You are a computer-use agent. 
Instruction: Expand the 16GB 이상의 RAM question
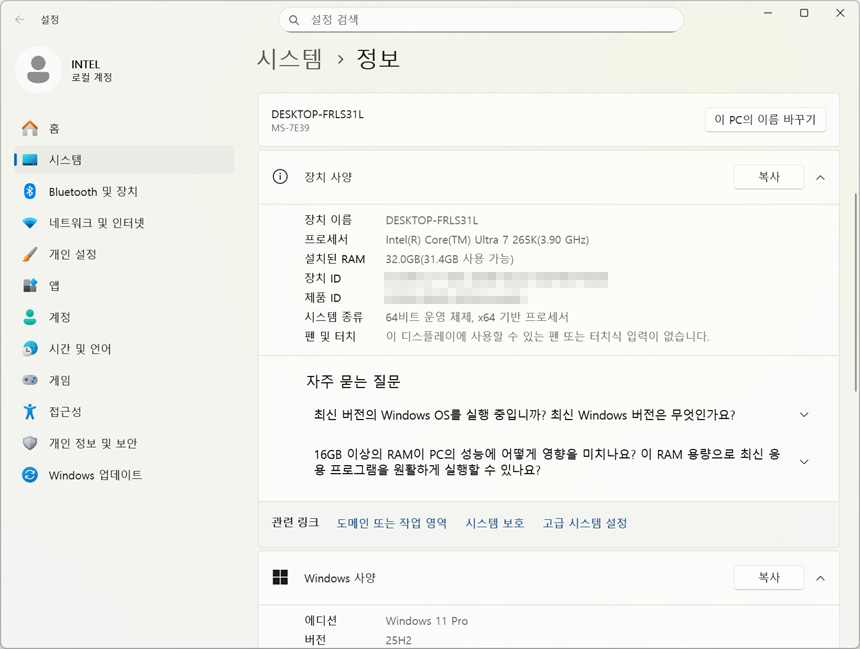click(x=804, y=462)
